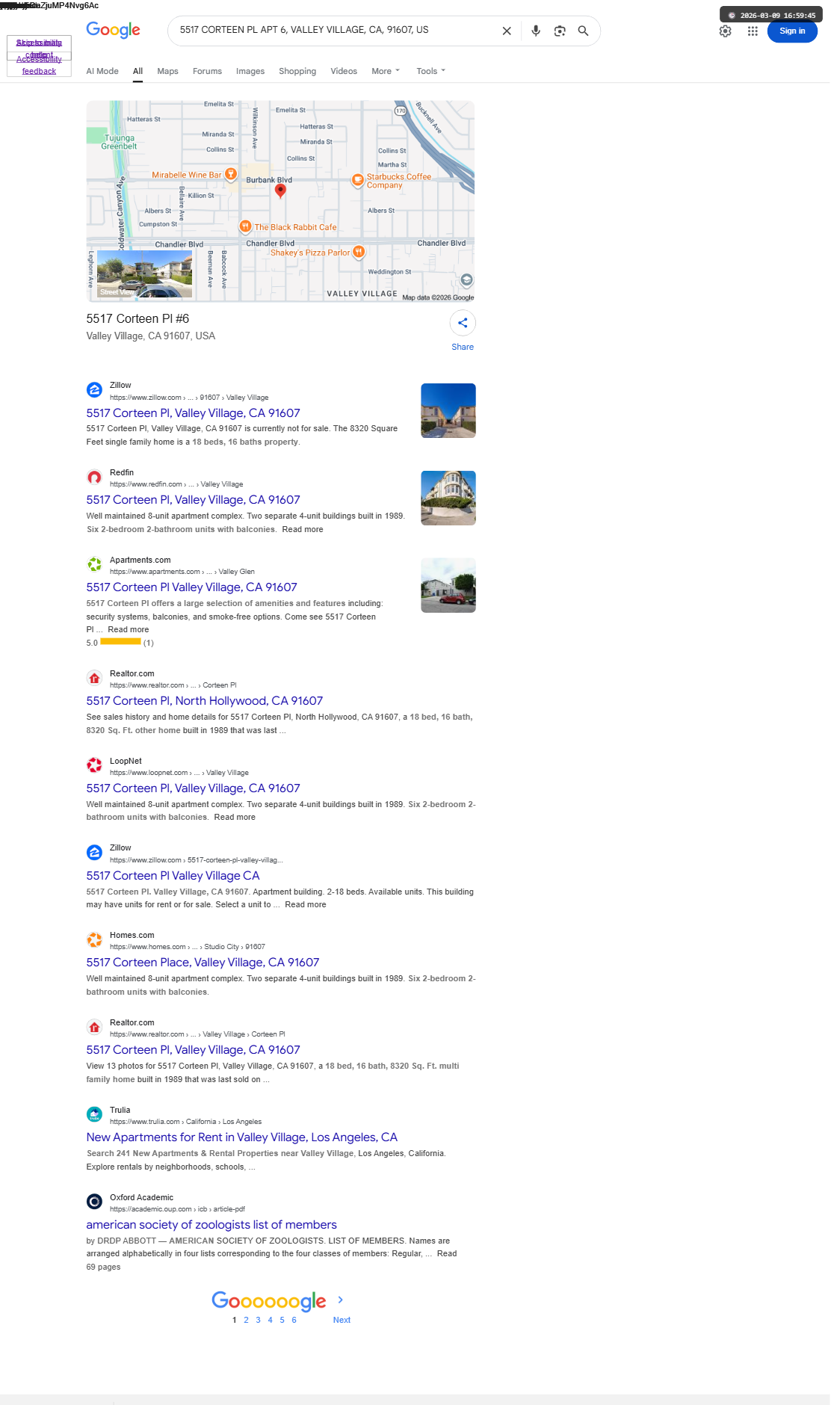Open Trulia New Apartments for Rent link
Image resolution: width=840 pixels, height=1405 pixels.
(241, 1137)
